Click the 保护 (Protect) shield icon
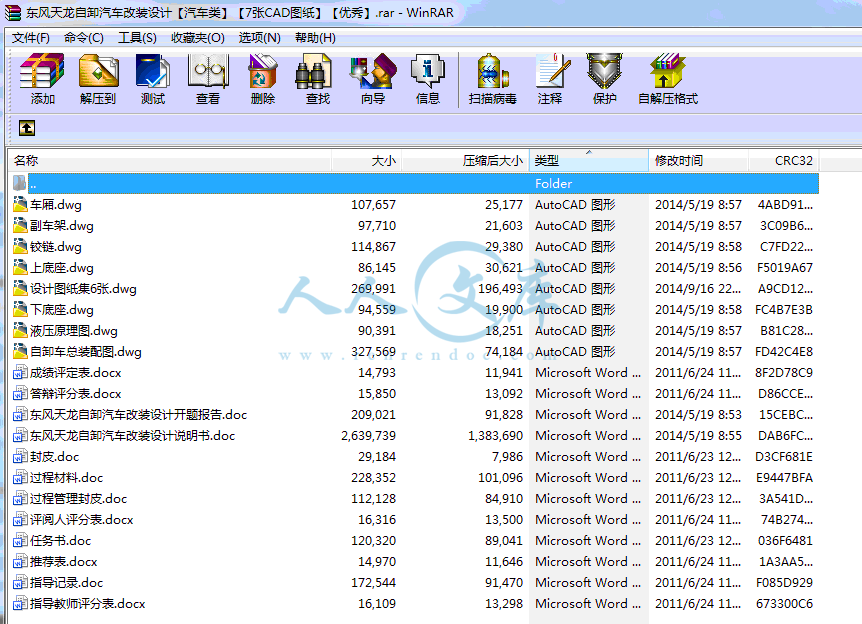 click(604, 71)
